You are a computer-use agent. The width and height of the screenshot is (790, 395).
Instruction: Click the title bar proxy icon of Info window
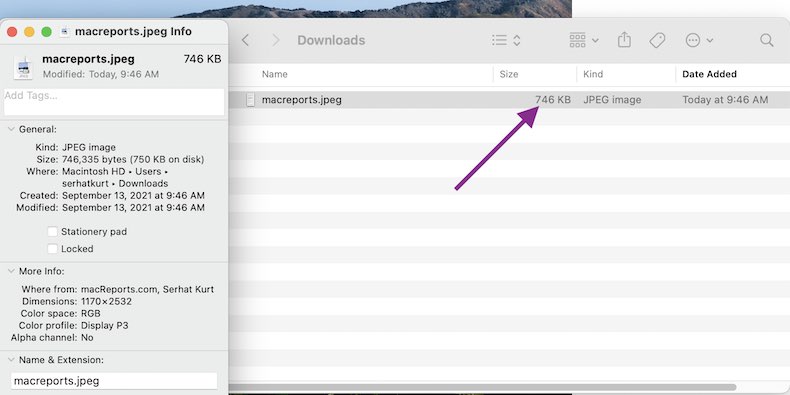point(64,32)
